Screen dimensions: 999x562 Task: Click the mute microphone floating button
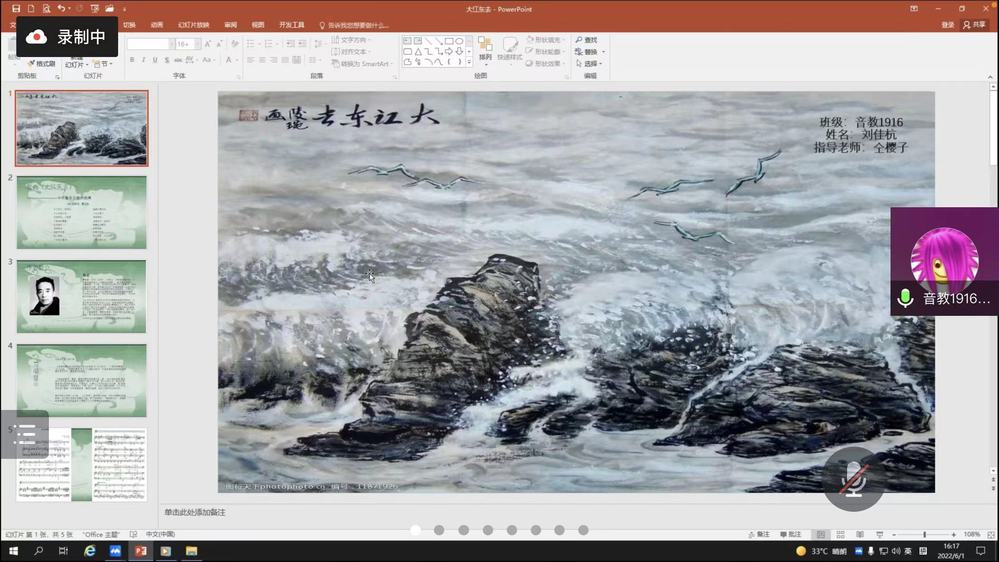click(x=853, y=479)
